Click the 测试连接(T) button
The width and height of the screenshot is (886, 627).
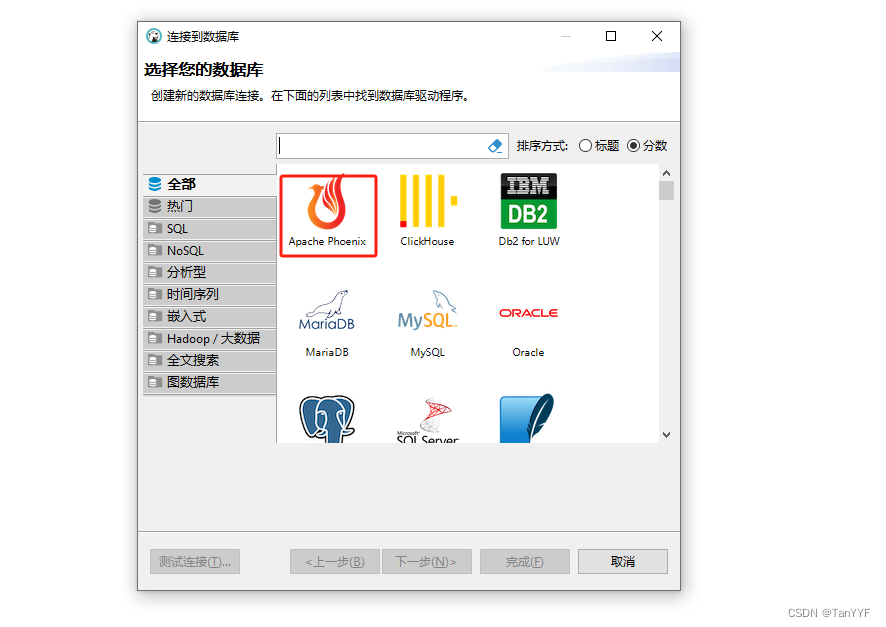[195, 561]
